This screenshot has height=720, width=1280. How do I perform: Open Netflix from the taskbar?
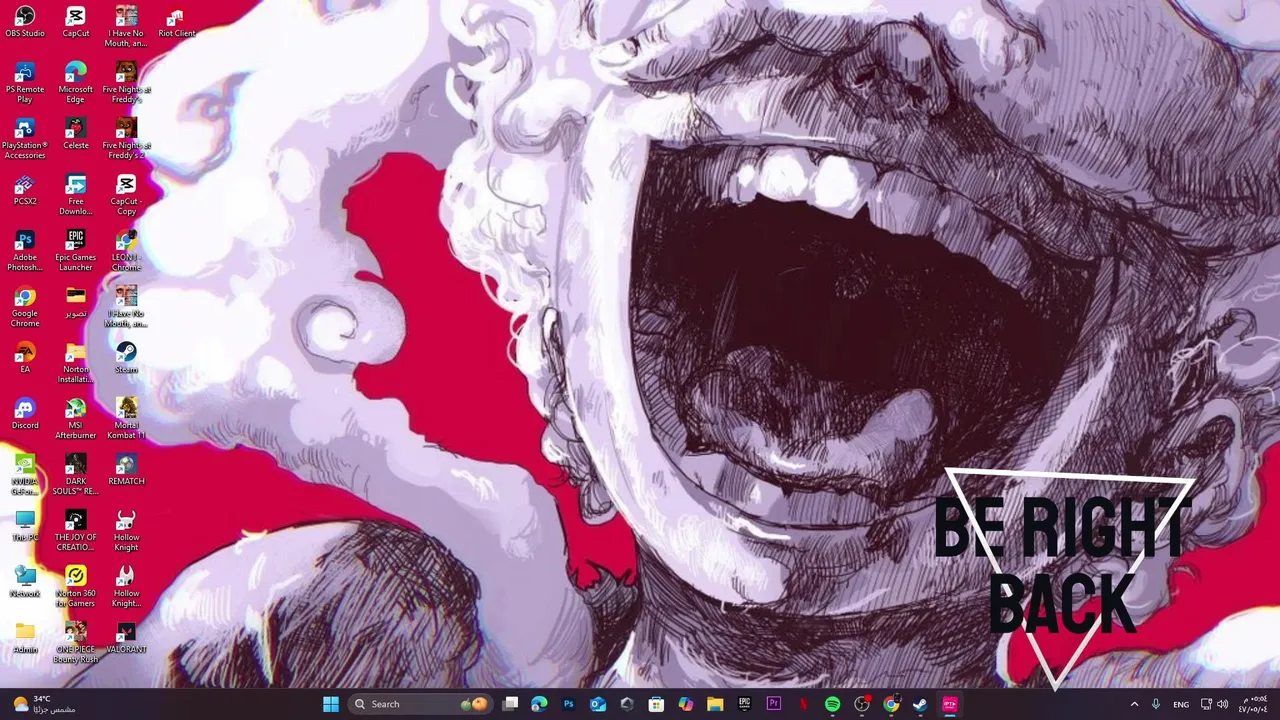click(803, 704)
